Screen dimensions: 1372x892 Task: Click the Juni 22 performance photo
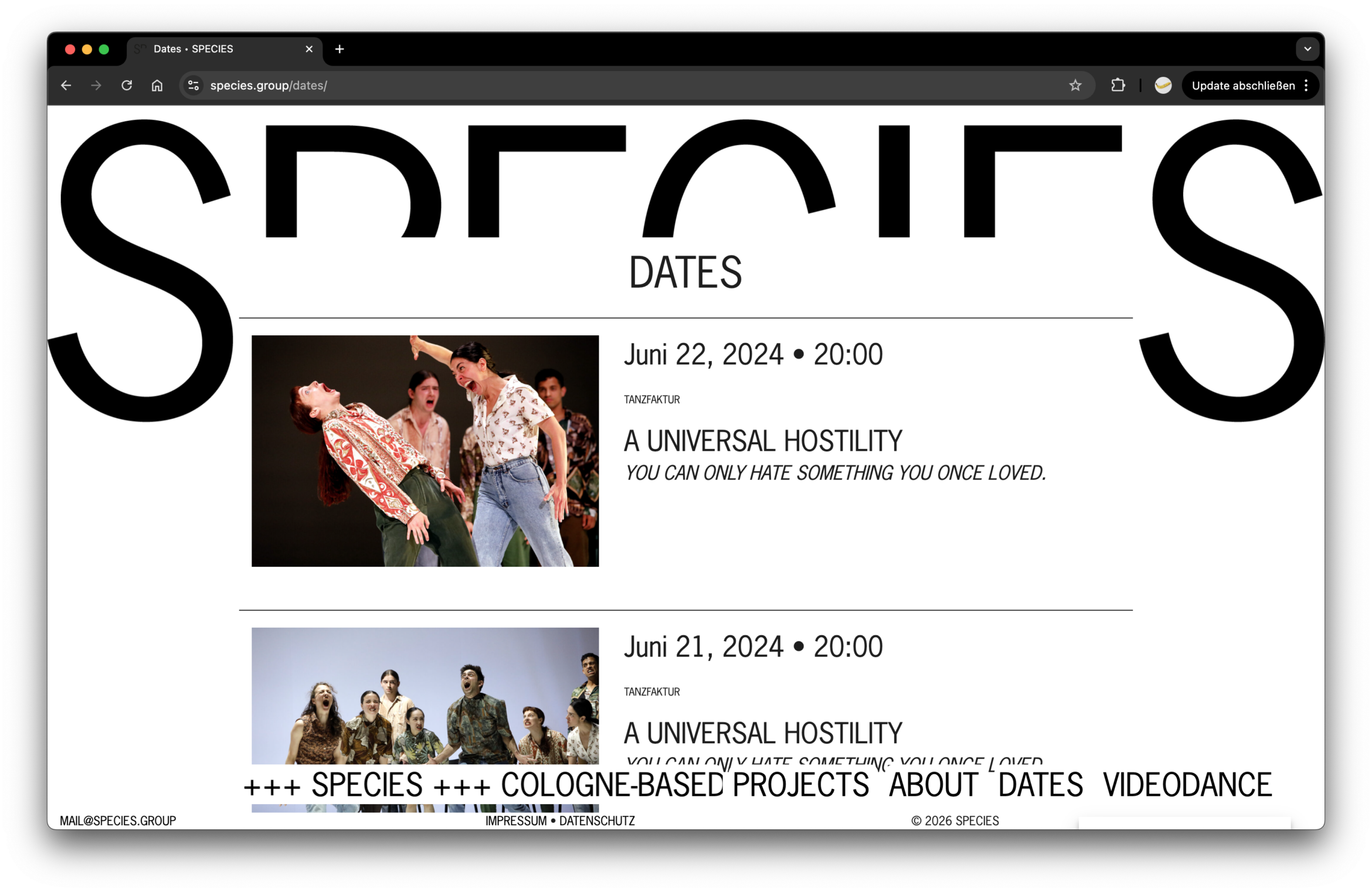[x=424, y=450]
